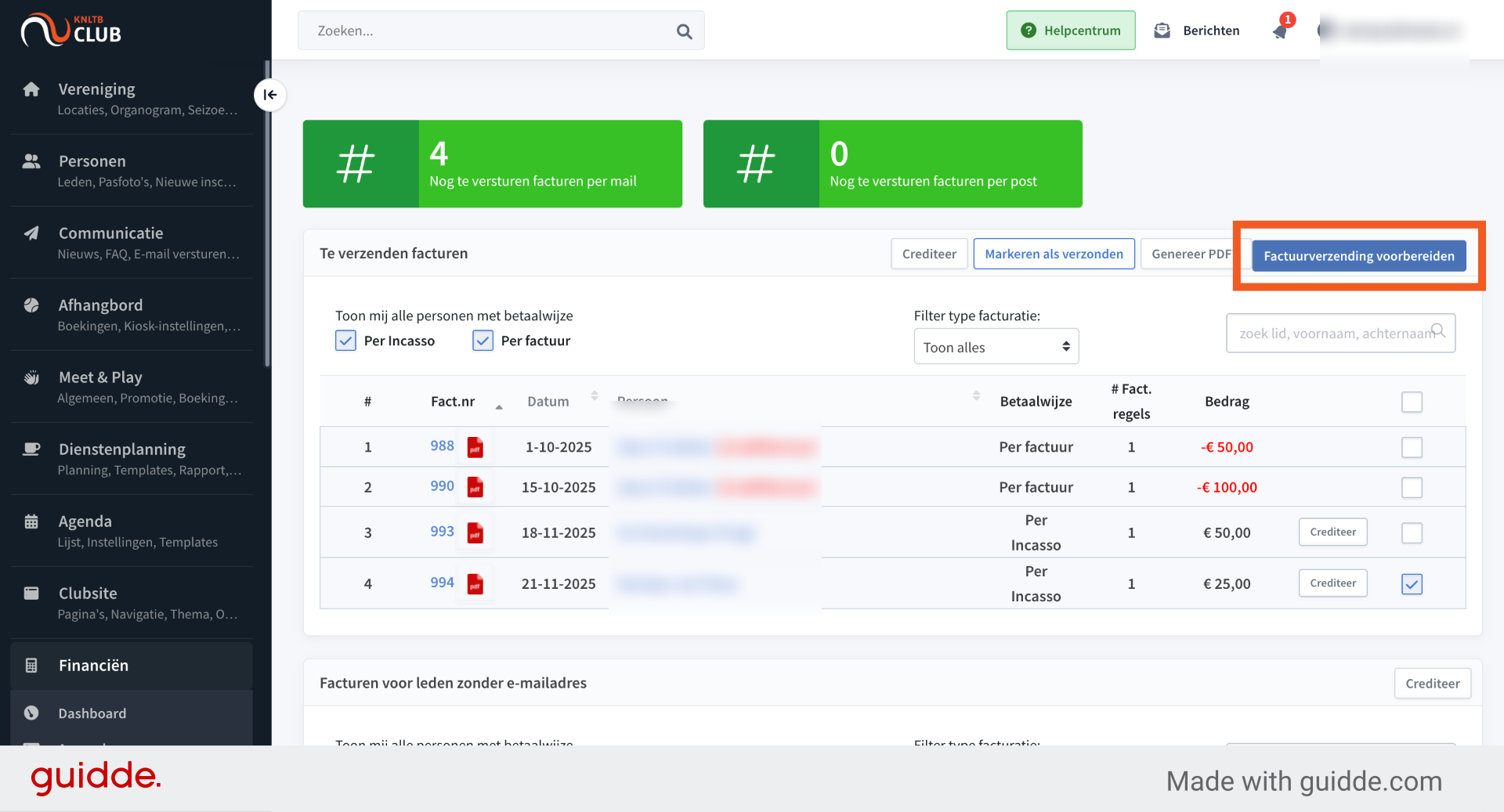Click the search magnifier icon

point(684,31)
